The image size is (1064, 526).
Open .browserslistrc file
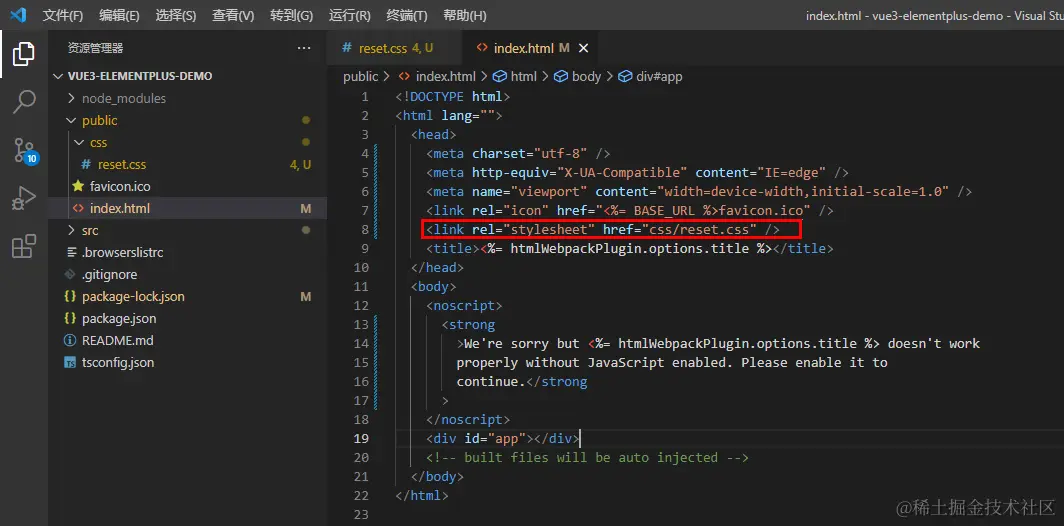[188, 252]
